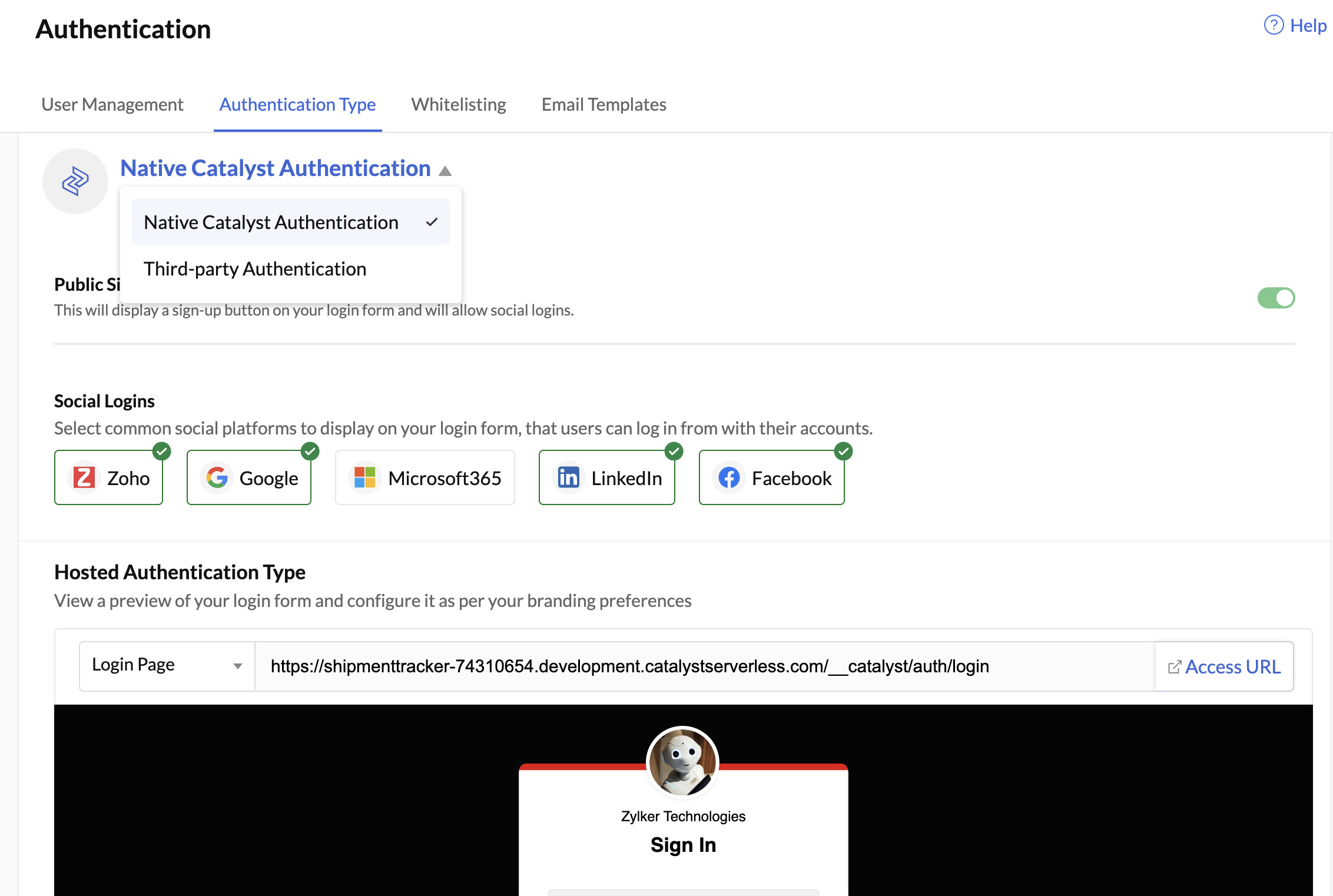Click the Zoho social login icon

84,477
